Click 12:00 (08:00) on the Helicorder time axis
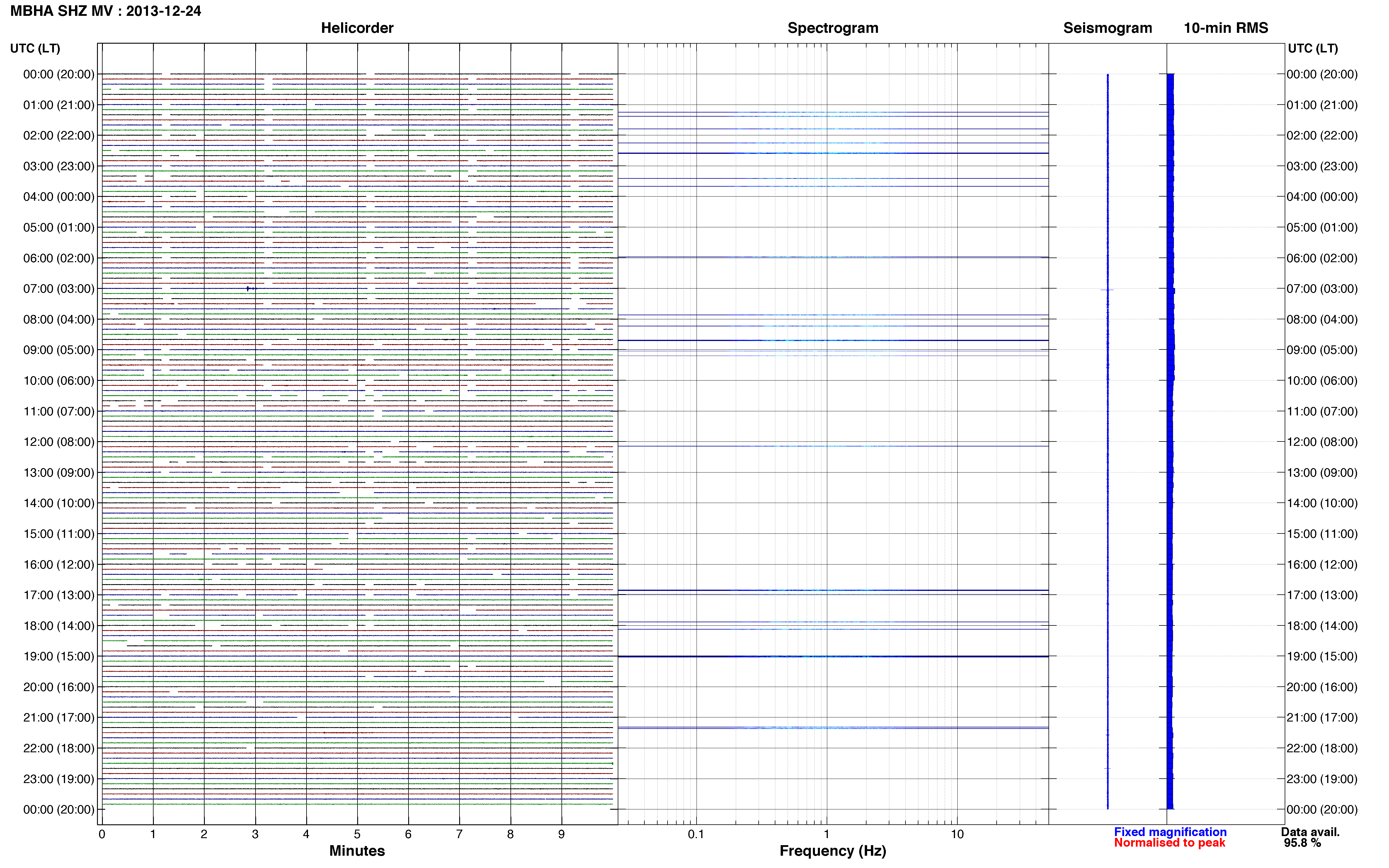 tap(59, 442)
